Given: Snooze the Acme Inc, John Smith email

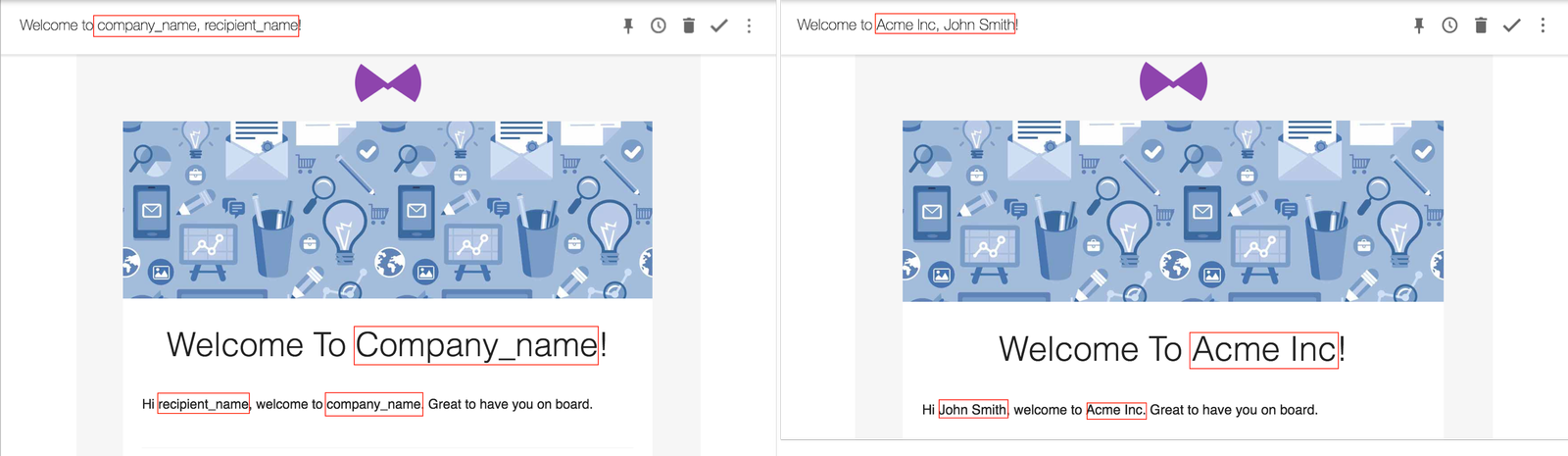Looking at the screenshot, I should [1449, 25].
